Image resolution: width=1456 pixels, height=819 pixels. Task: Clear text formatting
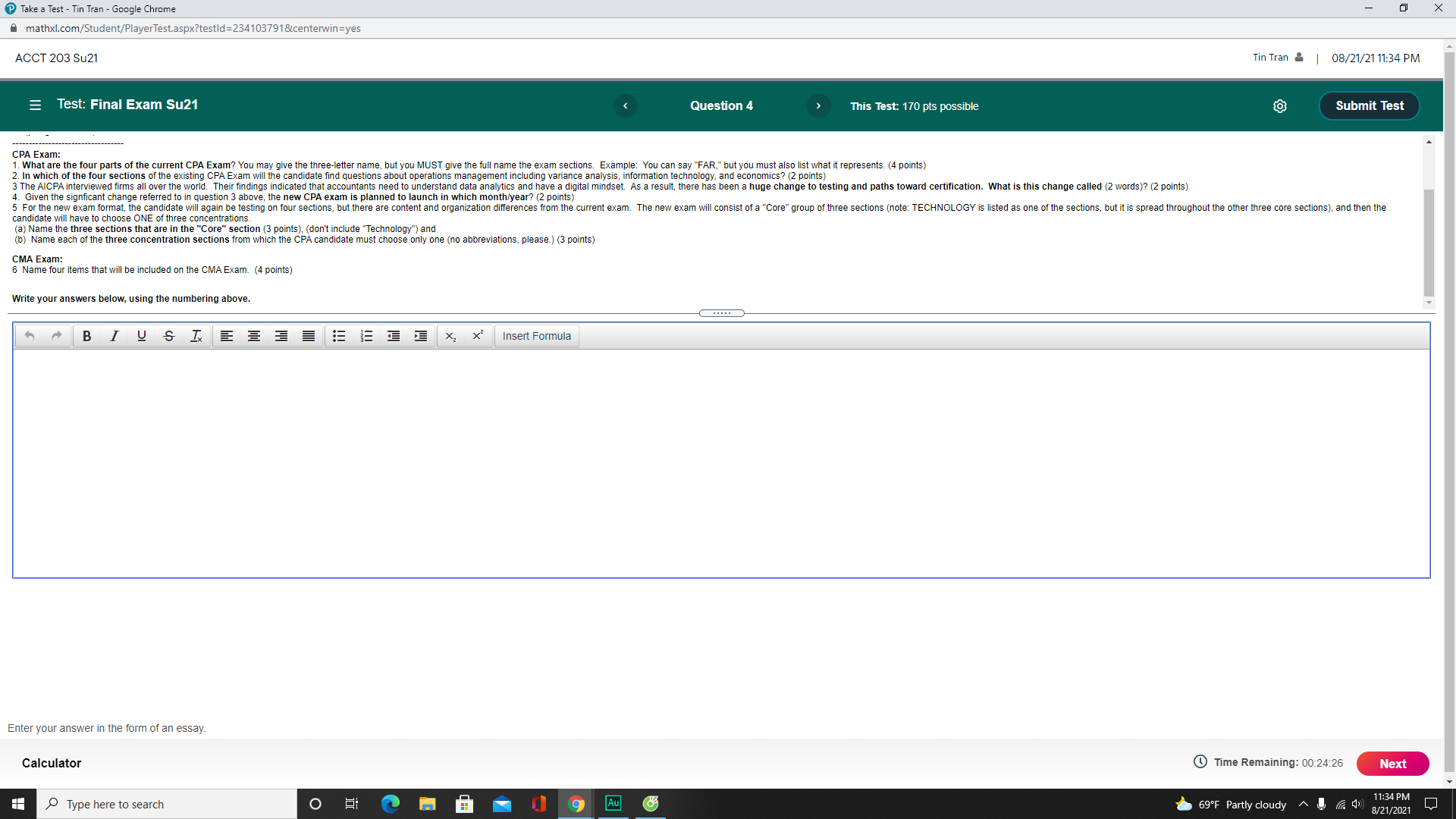[x=196, y=336]
